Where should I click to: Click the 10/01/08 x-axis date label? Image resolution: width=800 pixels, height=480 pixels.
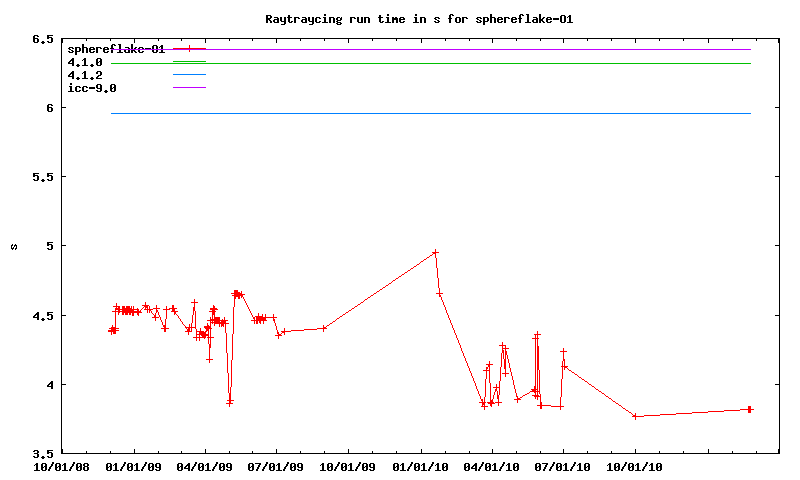[x=62, y=465]
